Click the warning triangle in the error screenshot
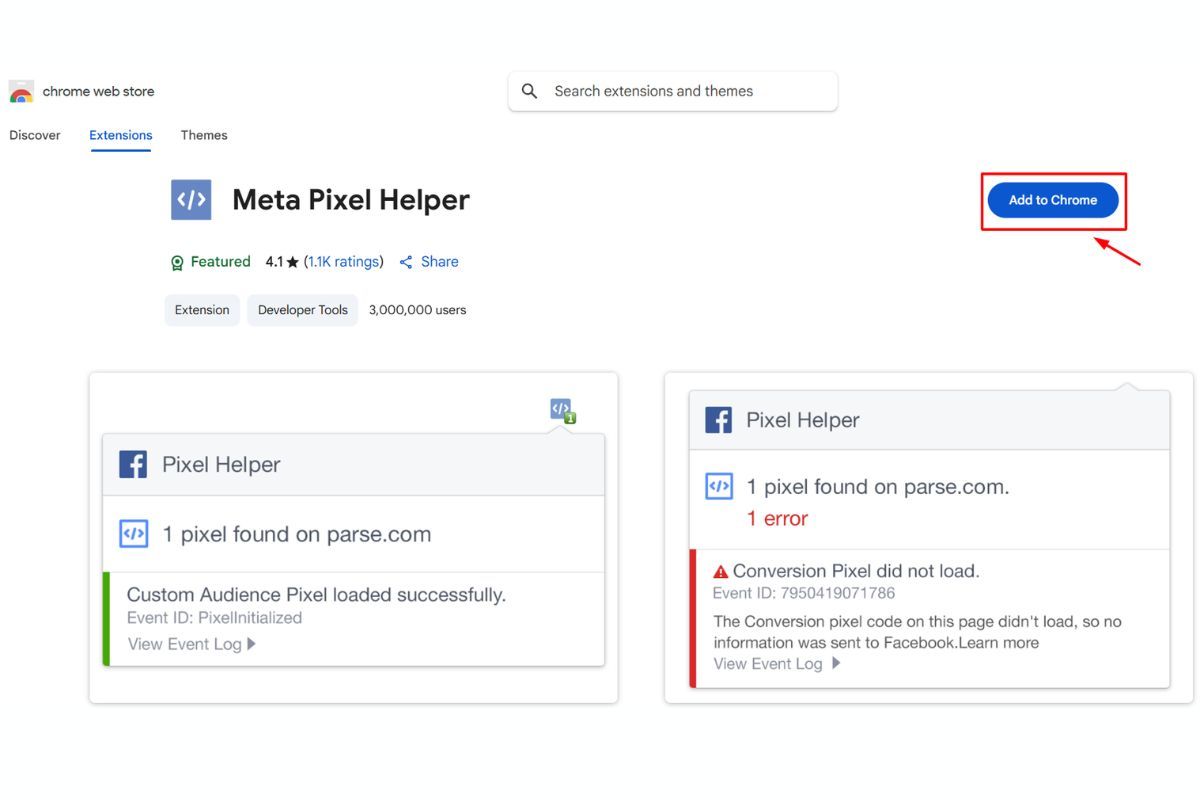Screen dimensions: 1200x800 [721, 570]
